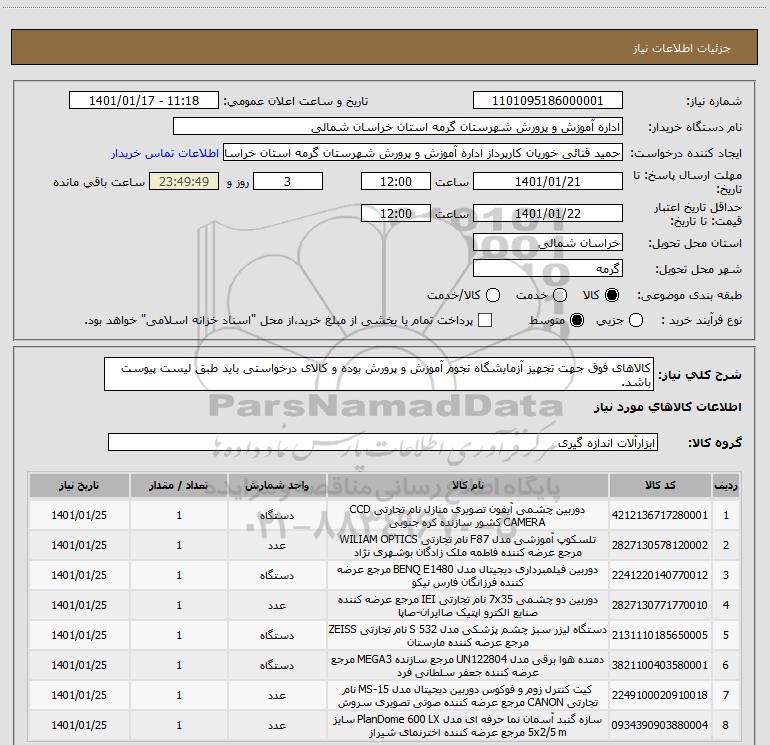Screen dimensions: 770x745
Task: Click the ZEISS green laser item name
Action: coord(468,635)
